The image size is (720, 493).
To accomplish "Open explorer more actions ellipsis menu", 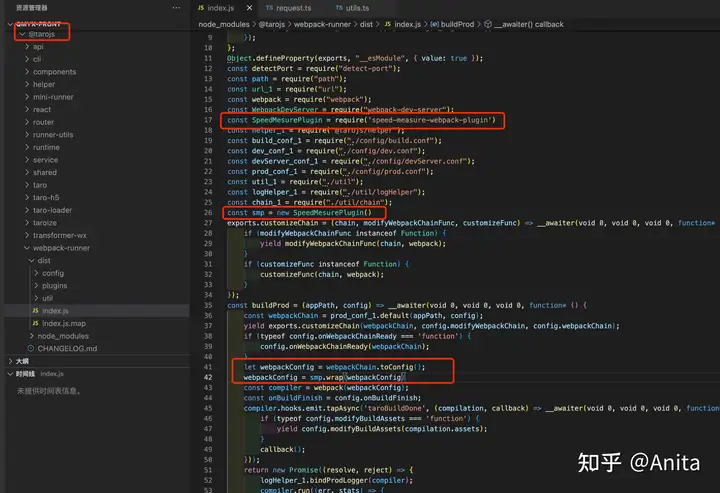I will click(176, 8).
